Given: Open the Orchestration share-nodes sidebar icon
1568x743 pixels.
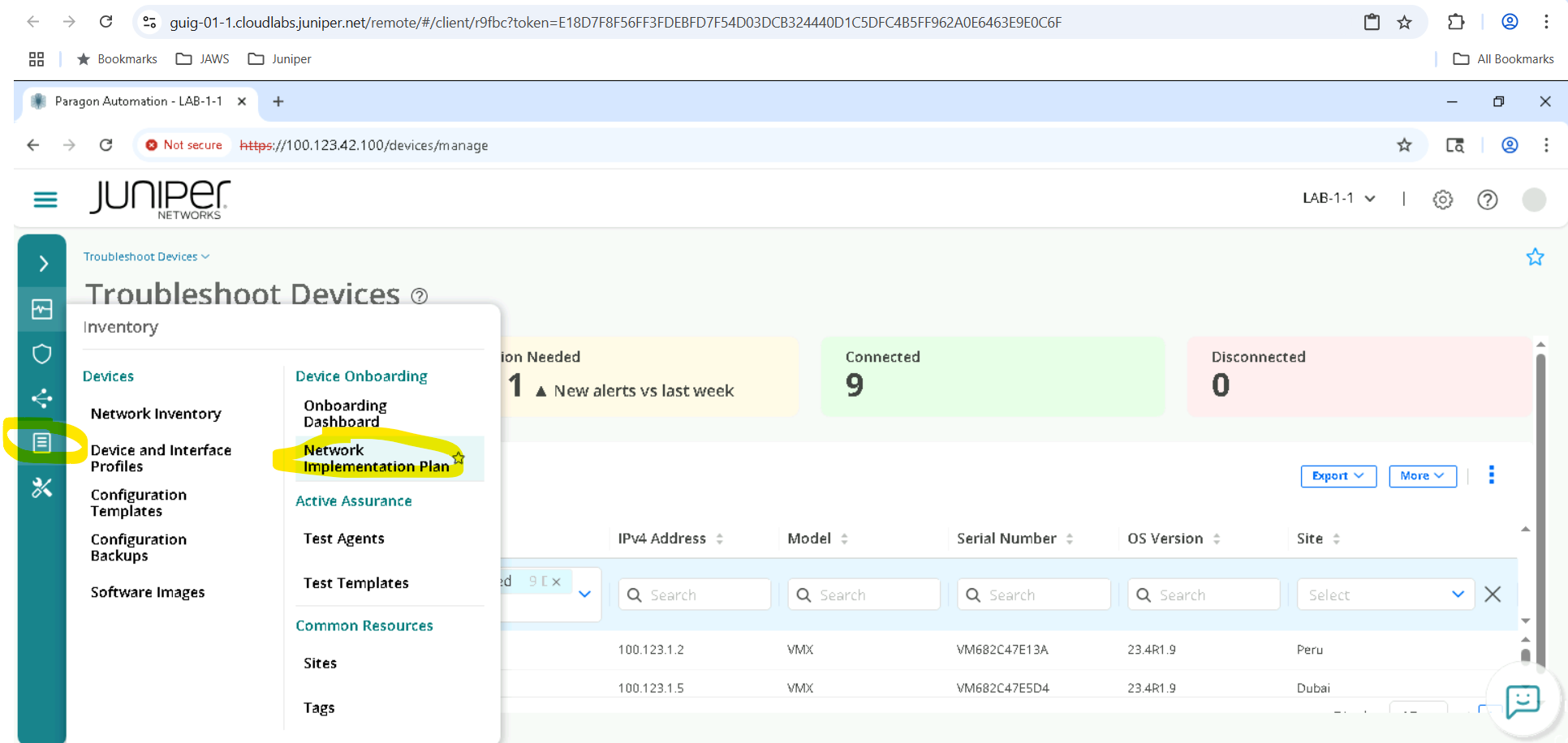Looking at the screenshot, I should click(x=42, y=398).
